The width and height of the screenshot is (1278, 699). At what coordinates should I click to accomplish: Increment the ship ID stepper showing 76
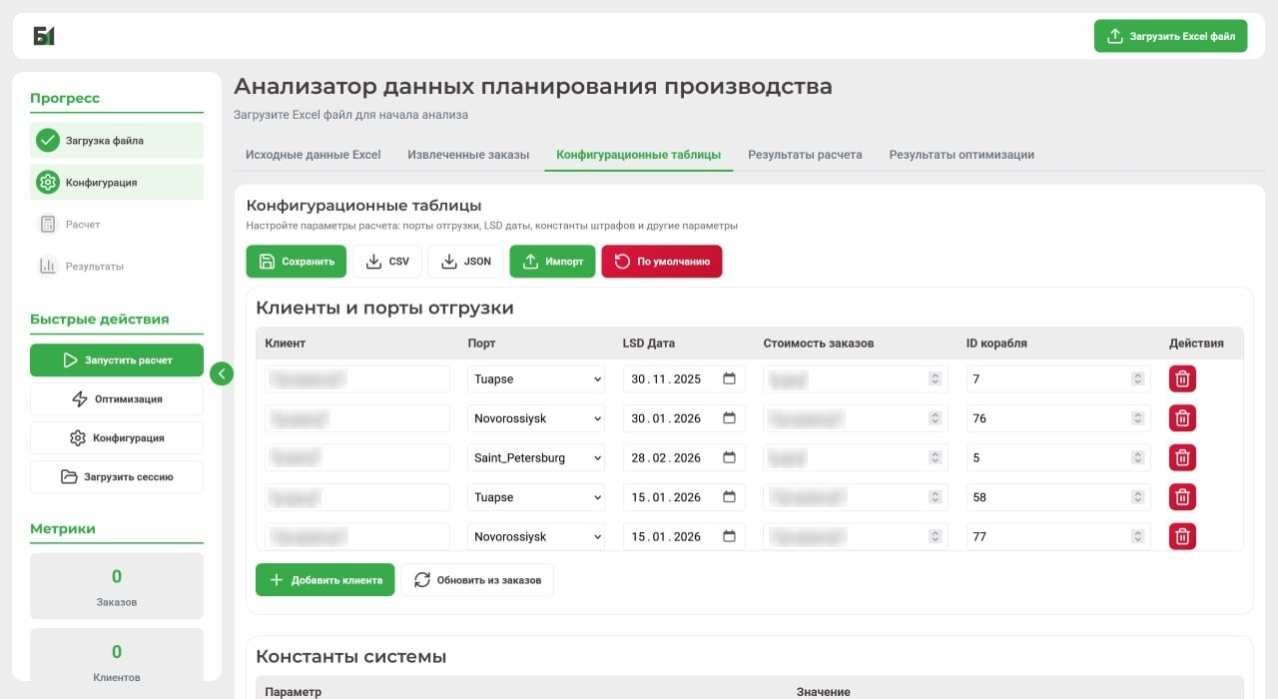click(x=1137, y=414)
